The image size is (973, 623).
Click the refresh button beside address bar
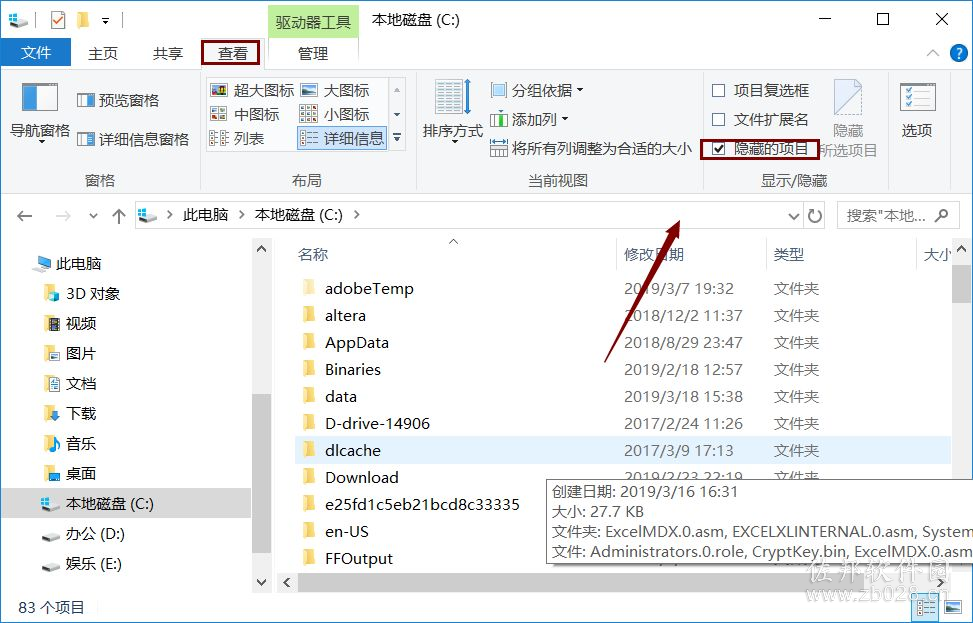tap(814, 216)
